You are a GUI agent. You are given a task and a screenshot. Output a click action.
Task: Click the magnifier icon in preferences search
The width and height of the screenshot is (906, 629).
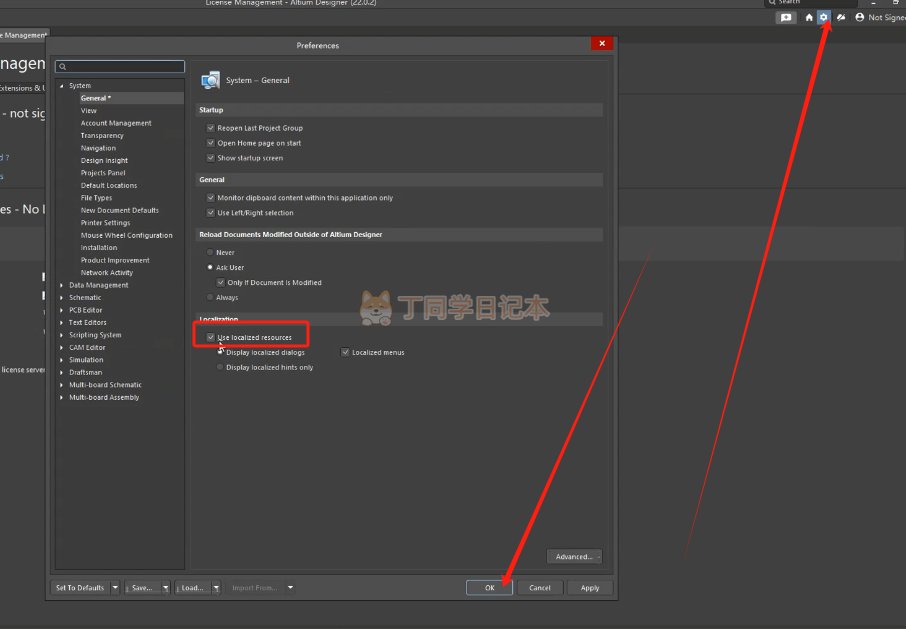tap(64, 67)
